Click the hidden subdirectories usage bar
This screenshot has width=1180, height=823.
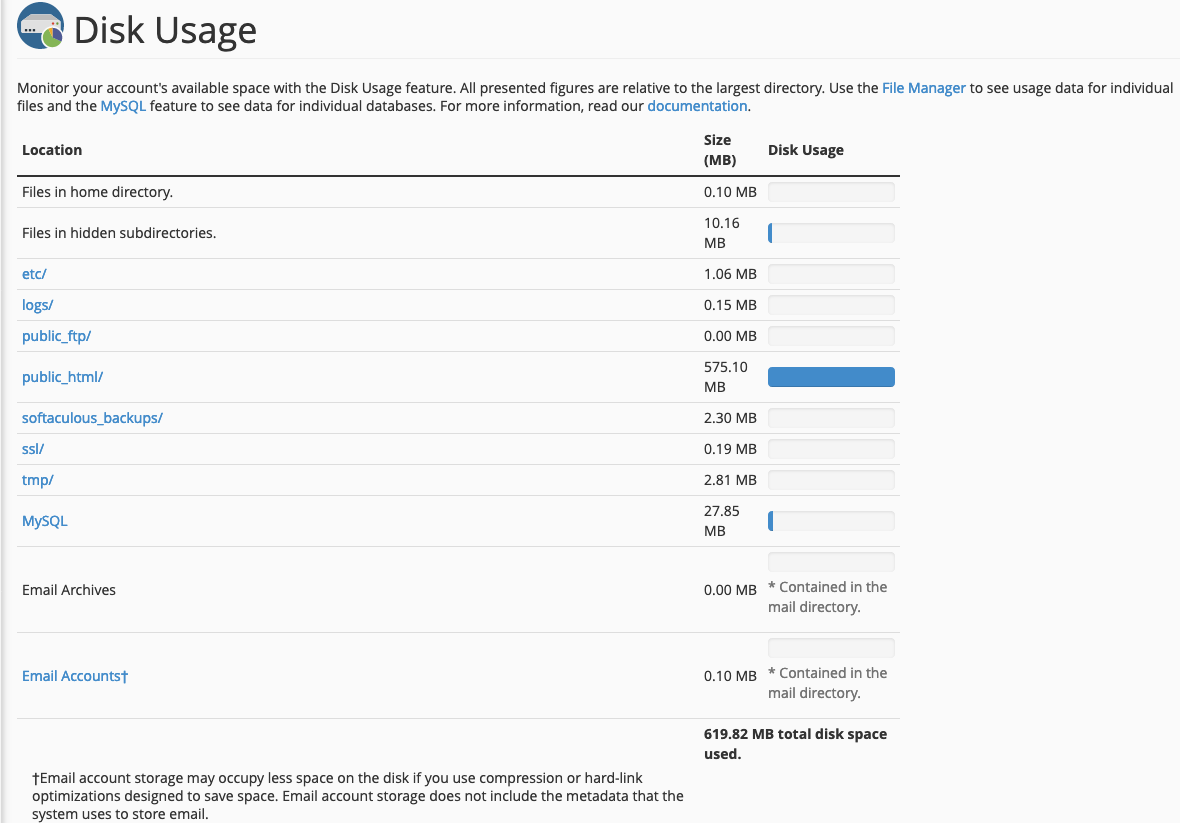point(830,233)
